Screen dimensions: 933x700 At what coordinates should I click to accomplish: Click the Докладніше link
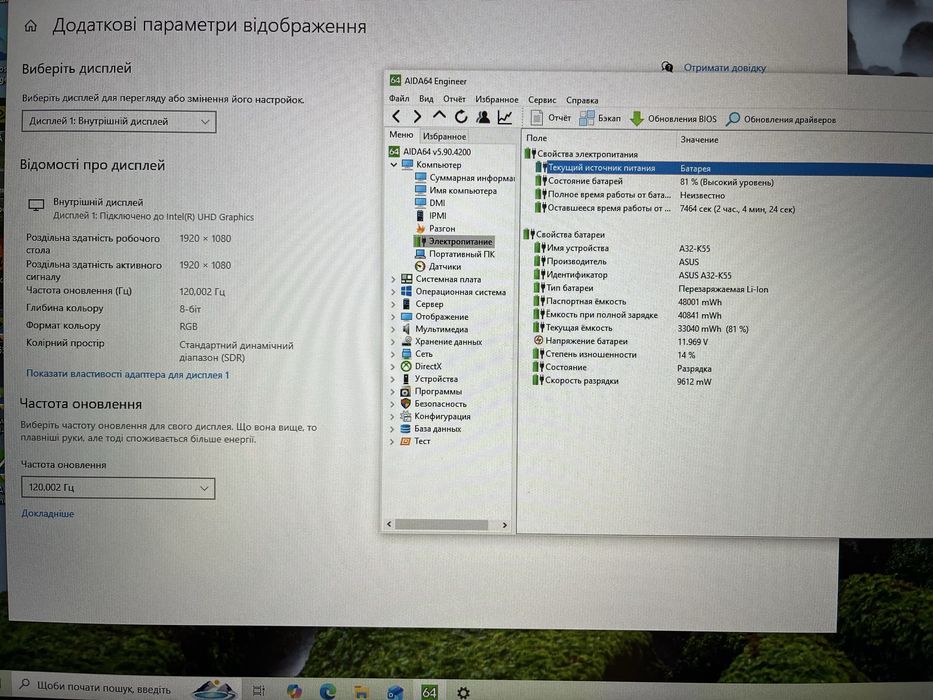(48, 513)
